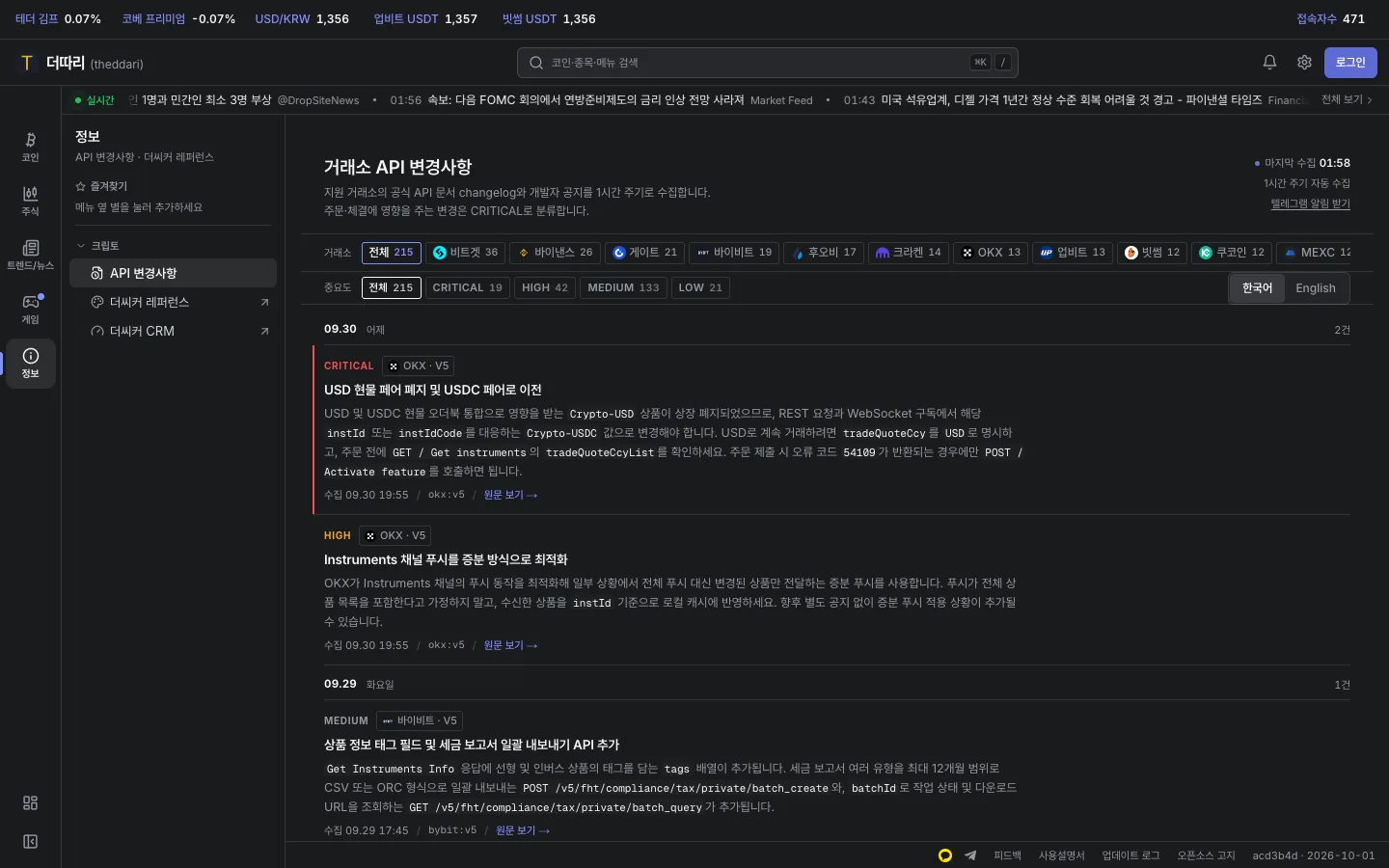Open the 게임 sidebar section
This screenshot has width=1389, height=868.
tap(30, 309)
